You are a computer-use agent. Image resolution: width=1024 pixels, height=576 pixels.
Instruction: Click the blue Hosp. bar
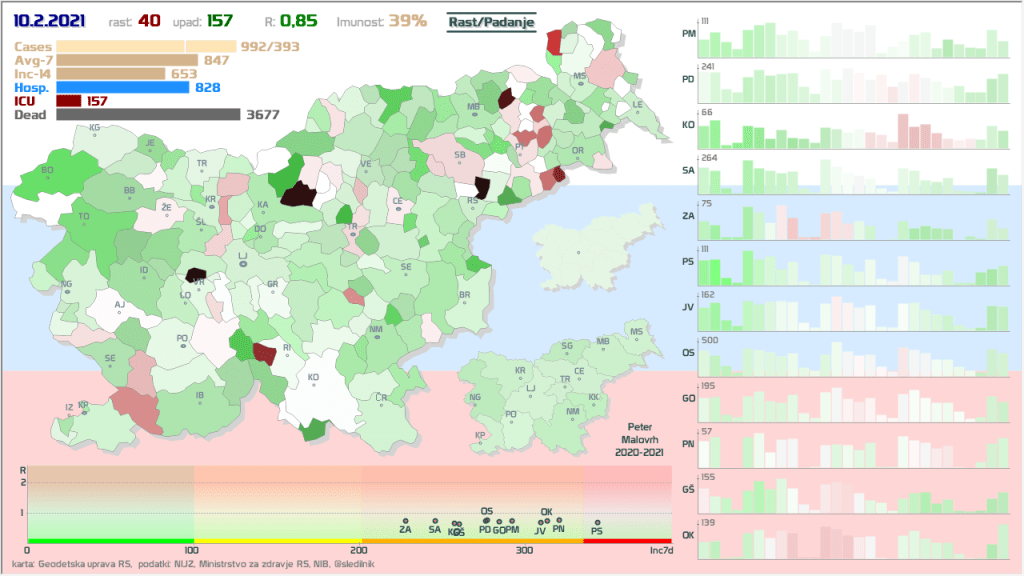[123, 87]
